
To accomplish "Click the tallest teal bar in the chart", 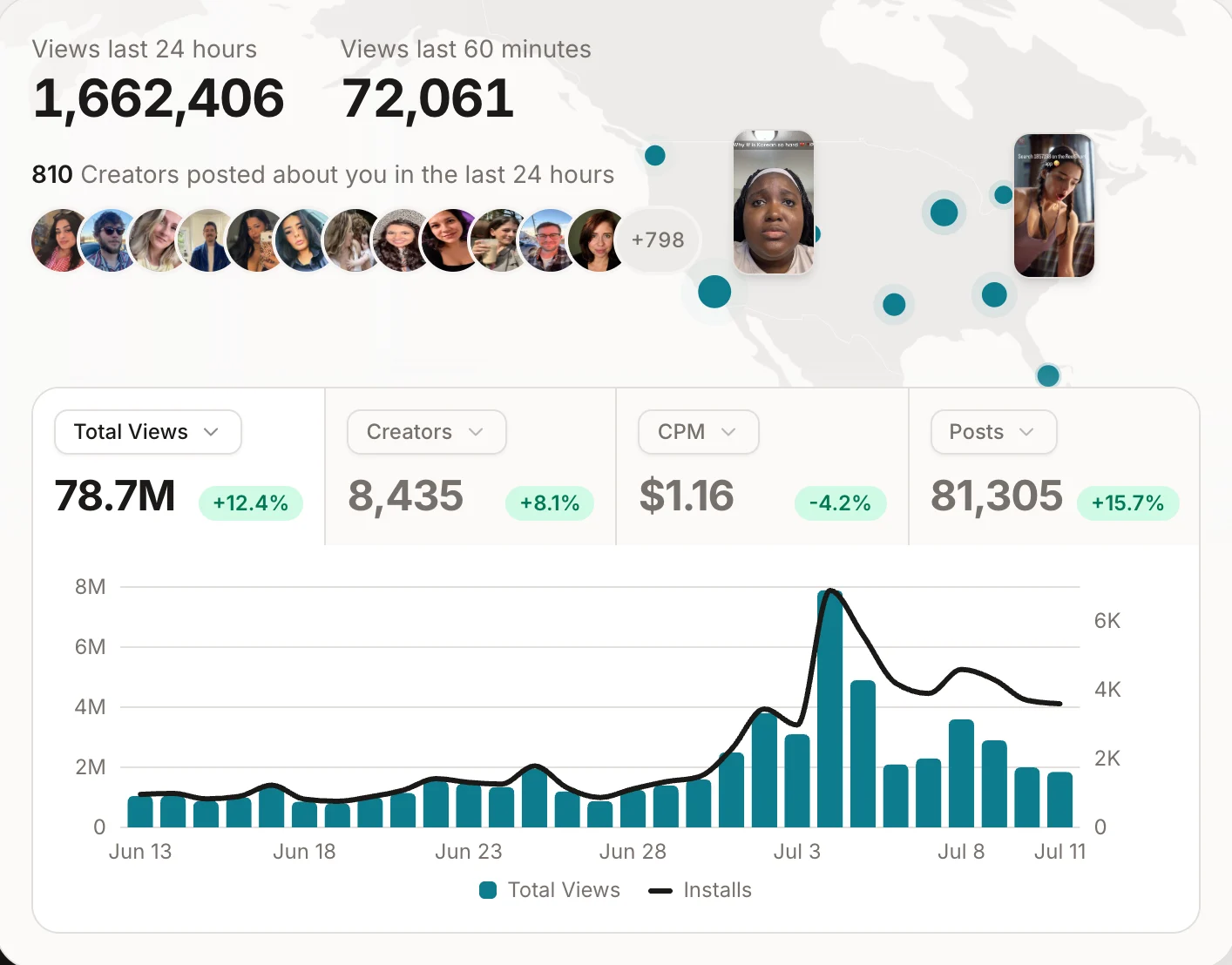I will tap(830, 709).
